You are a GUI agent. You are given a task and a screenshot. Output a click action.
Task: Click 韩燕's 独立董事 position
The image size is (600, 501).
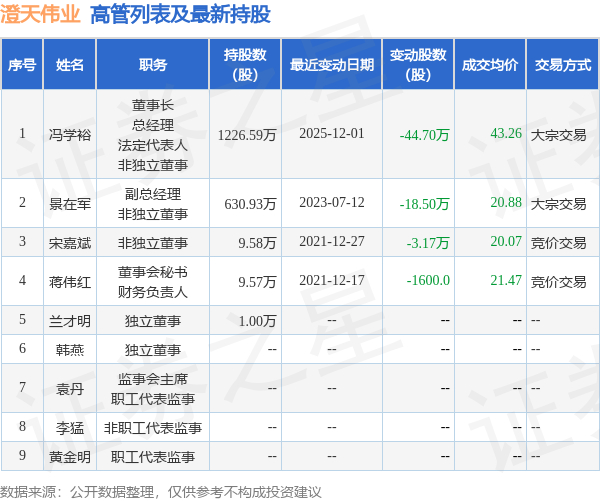[x=153, y=350]
